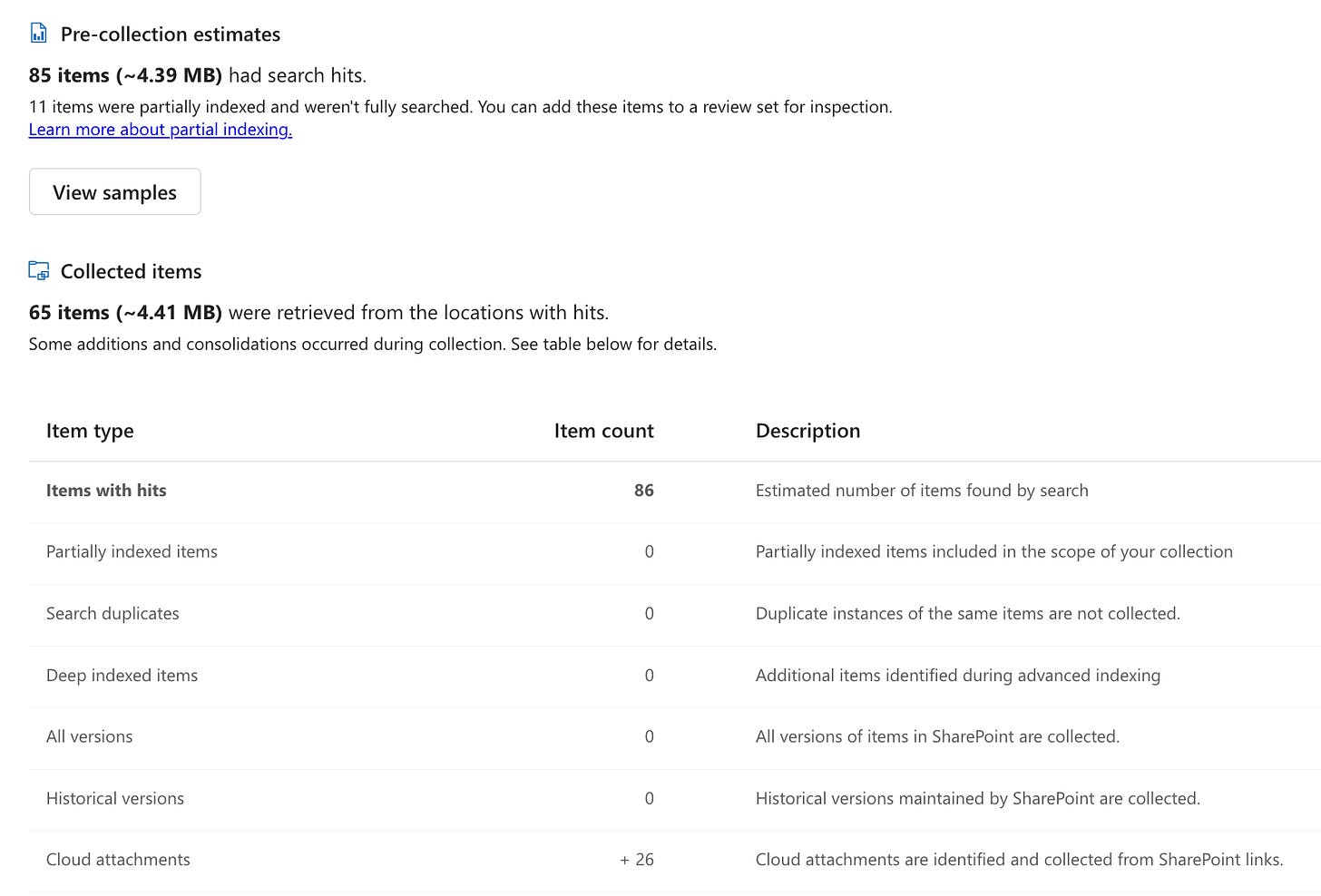This screenshot has height=896, width=1321.
Task: Select the Items with hits row
Action: (106, 491)
